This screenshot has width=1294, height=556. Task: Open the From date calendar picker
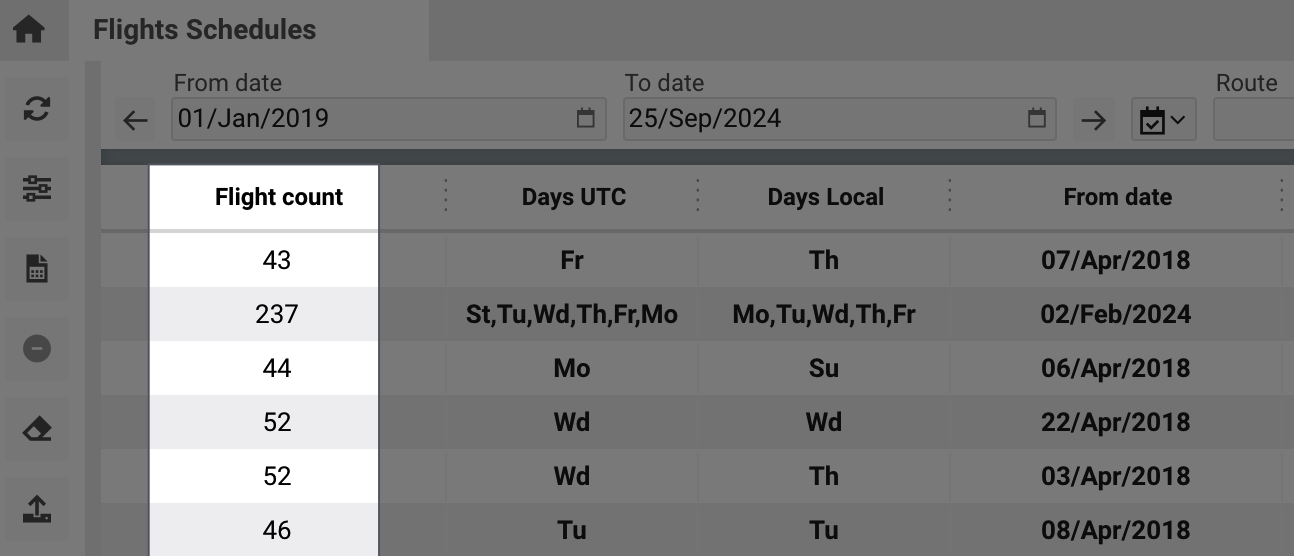click(586, 119)
